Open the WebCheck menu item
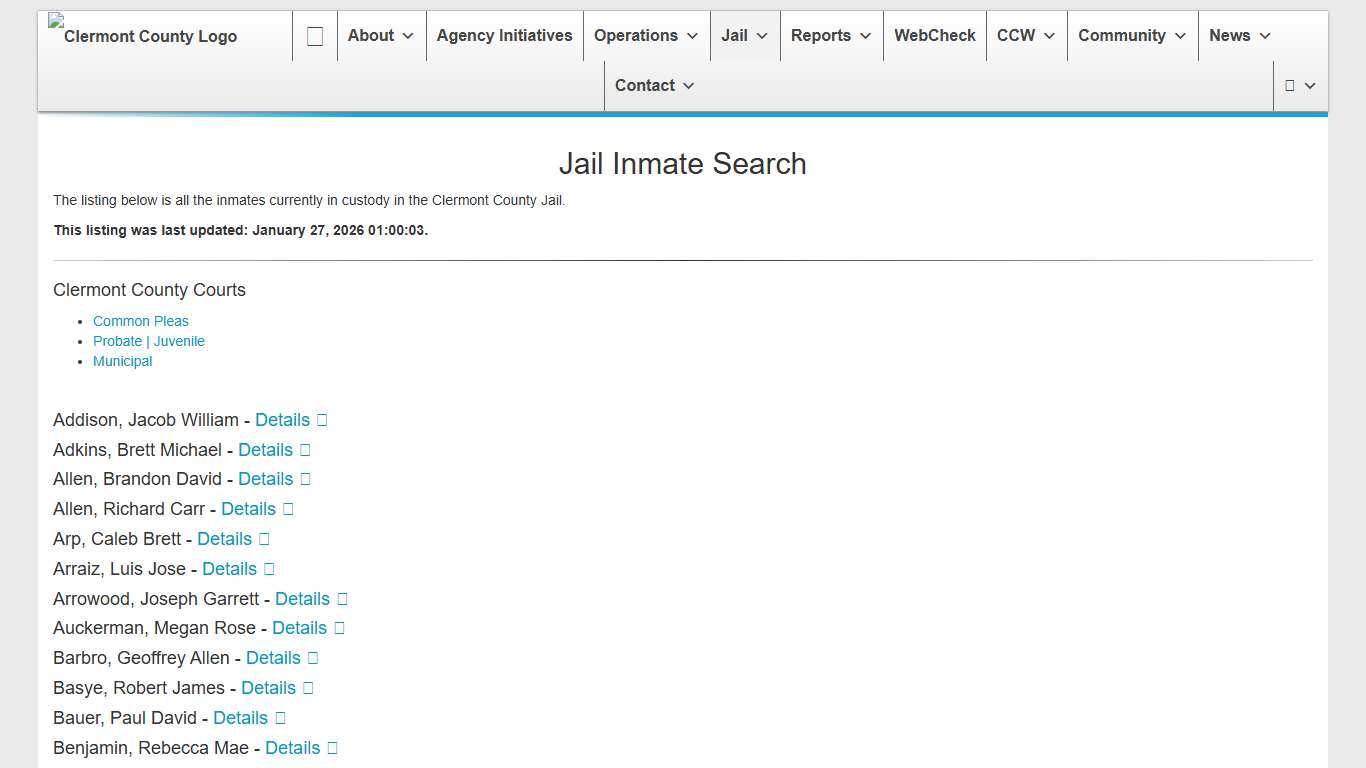 [x=934, y=35]
